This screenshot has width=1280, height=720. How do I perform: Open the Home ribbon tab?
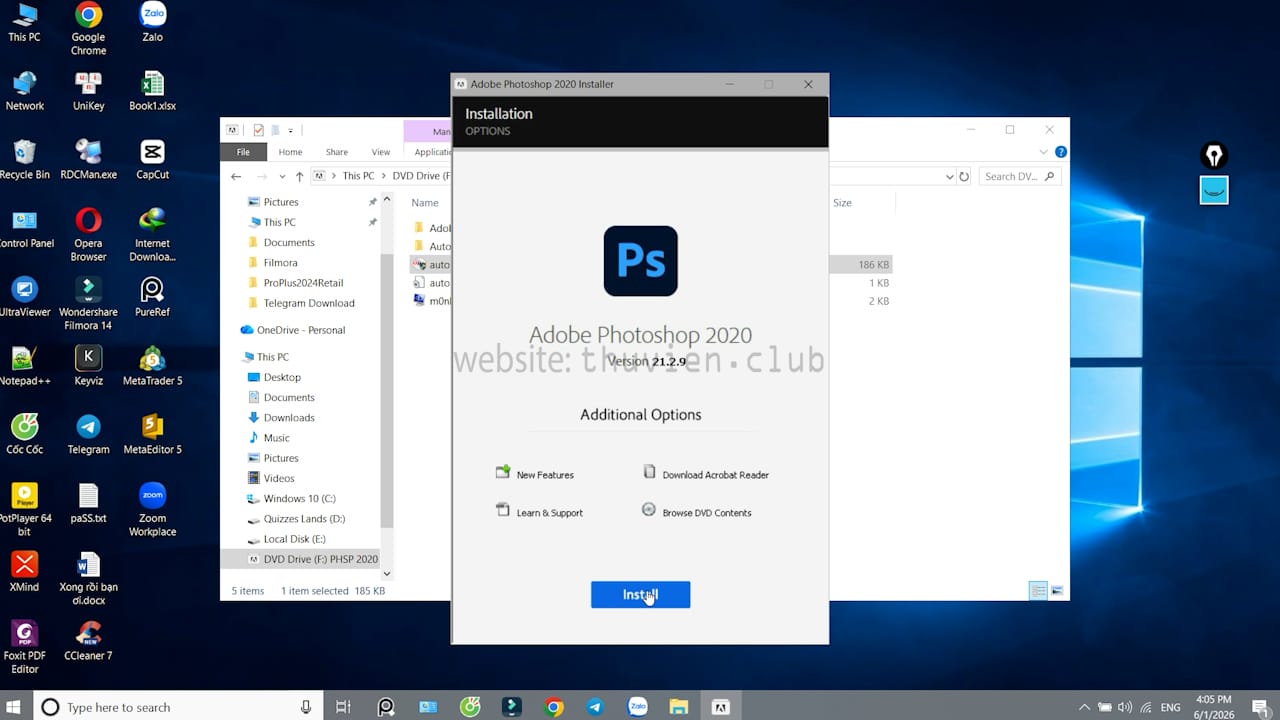pos(290,152)
